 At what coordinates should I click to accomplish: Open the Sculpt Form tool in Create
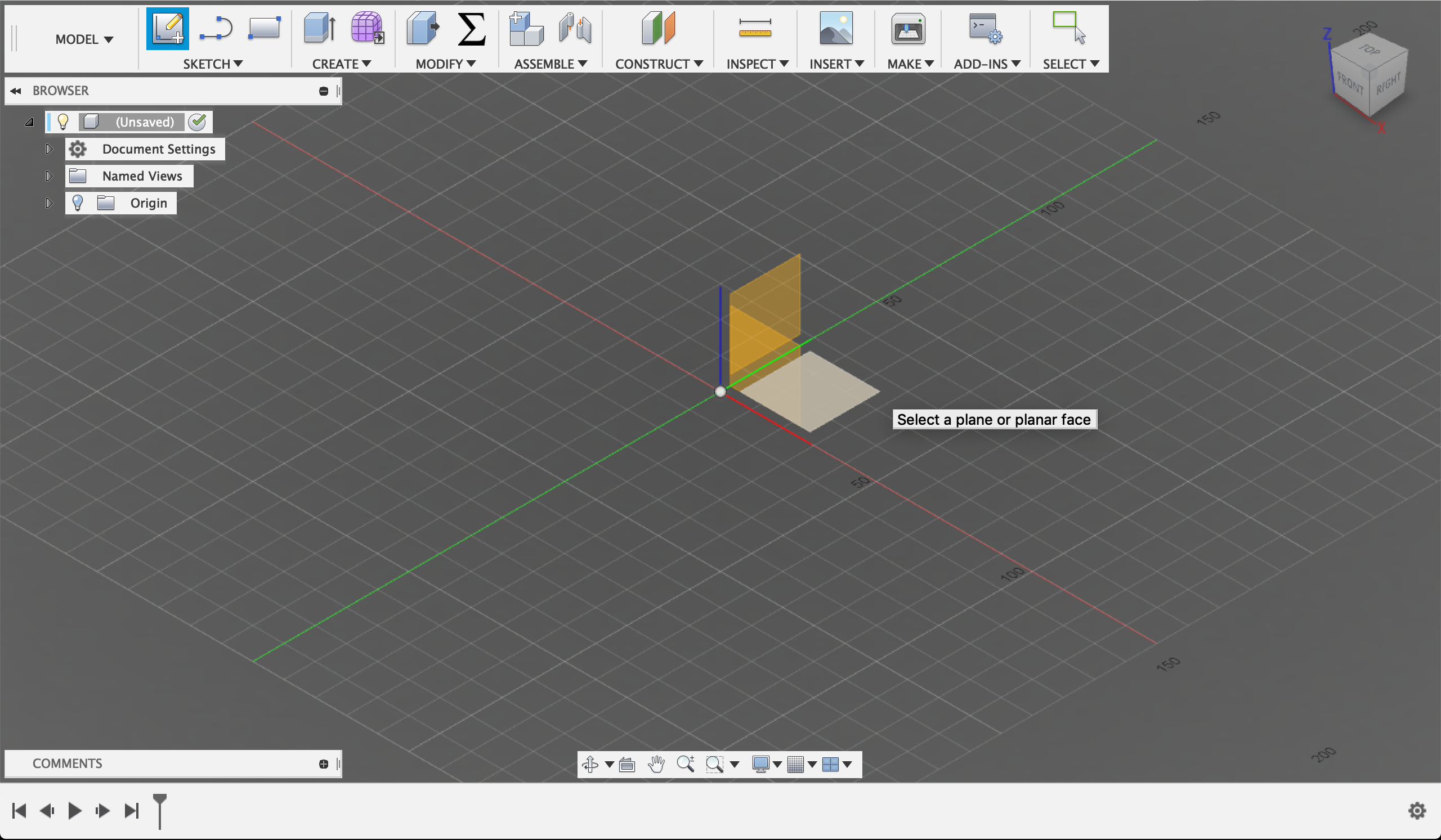366,28
